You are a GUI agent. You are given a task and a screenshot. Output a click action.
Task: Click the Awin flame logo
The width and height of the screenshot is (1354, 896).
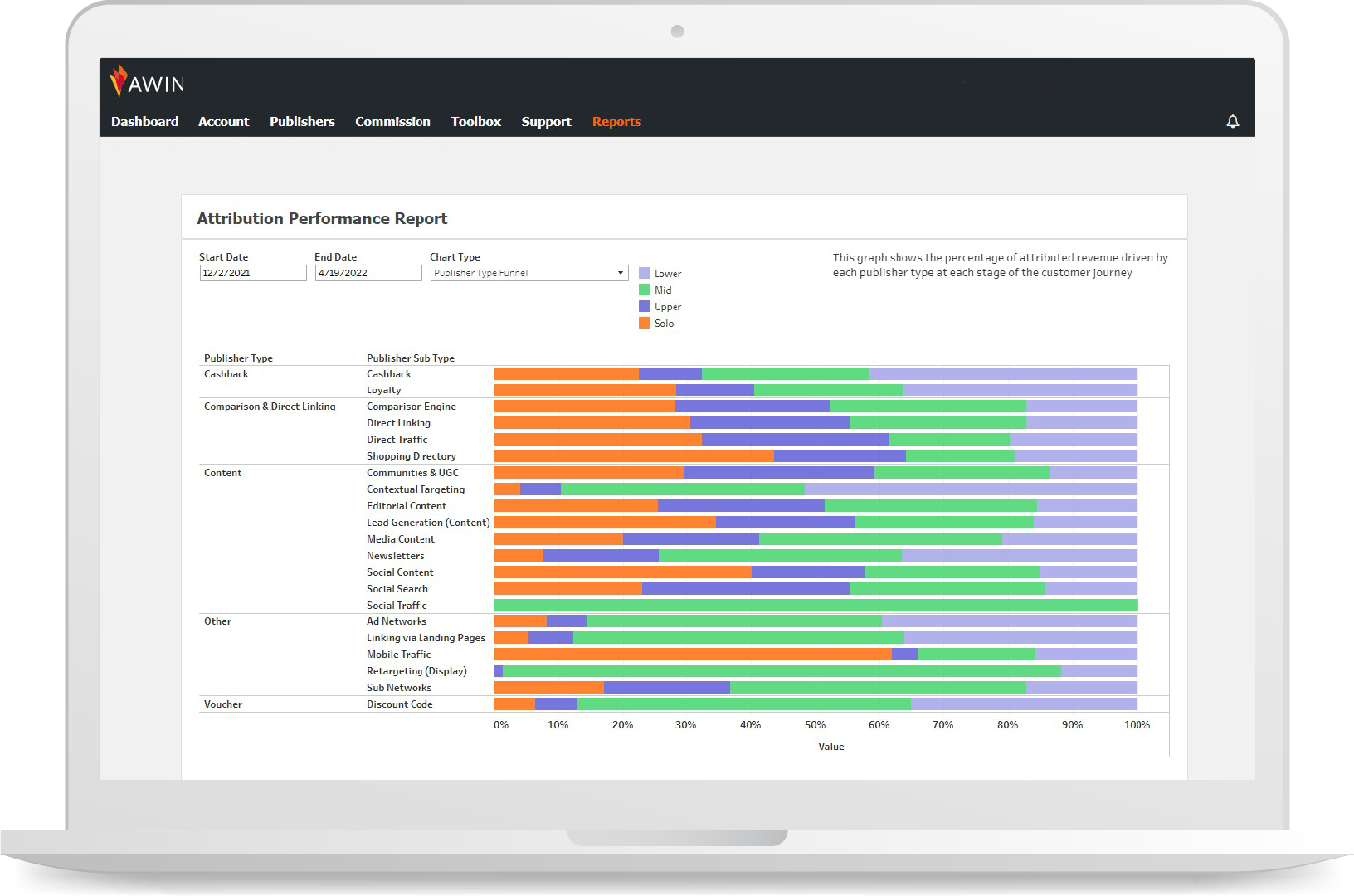[x=119, y=81]
